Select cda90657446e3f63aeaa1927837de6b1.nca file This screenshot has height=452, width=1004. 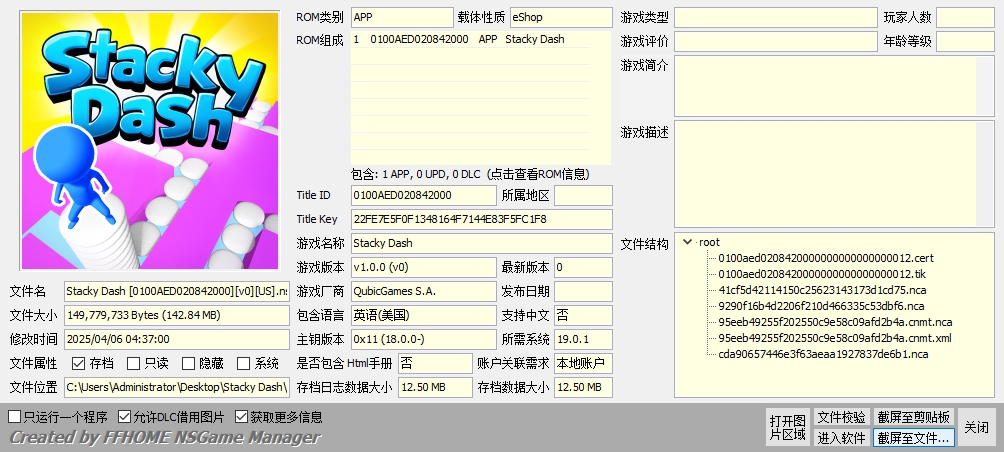(x=823, y=354)
